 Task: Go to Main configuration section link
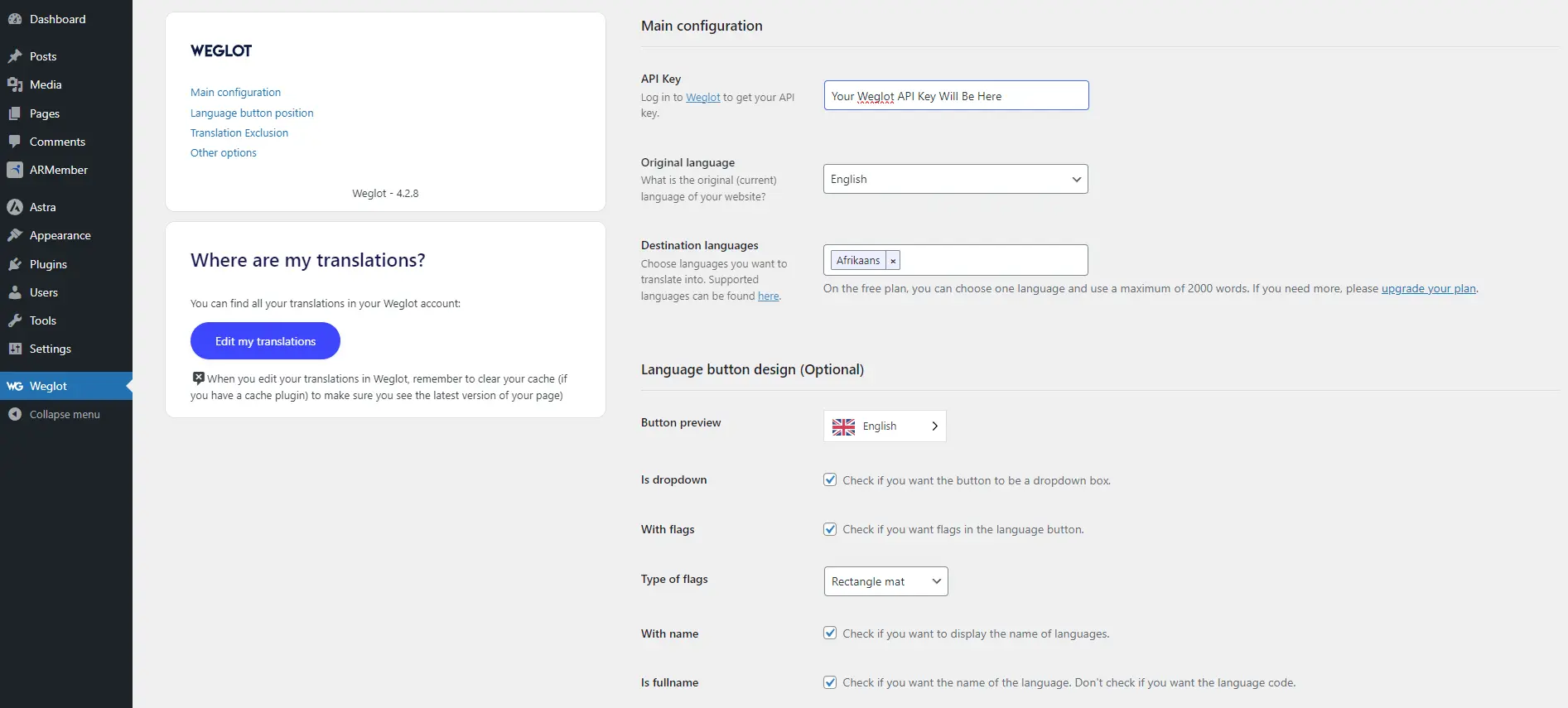click(235, 92)
